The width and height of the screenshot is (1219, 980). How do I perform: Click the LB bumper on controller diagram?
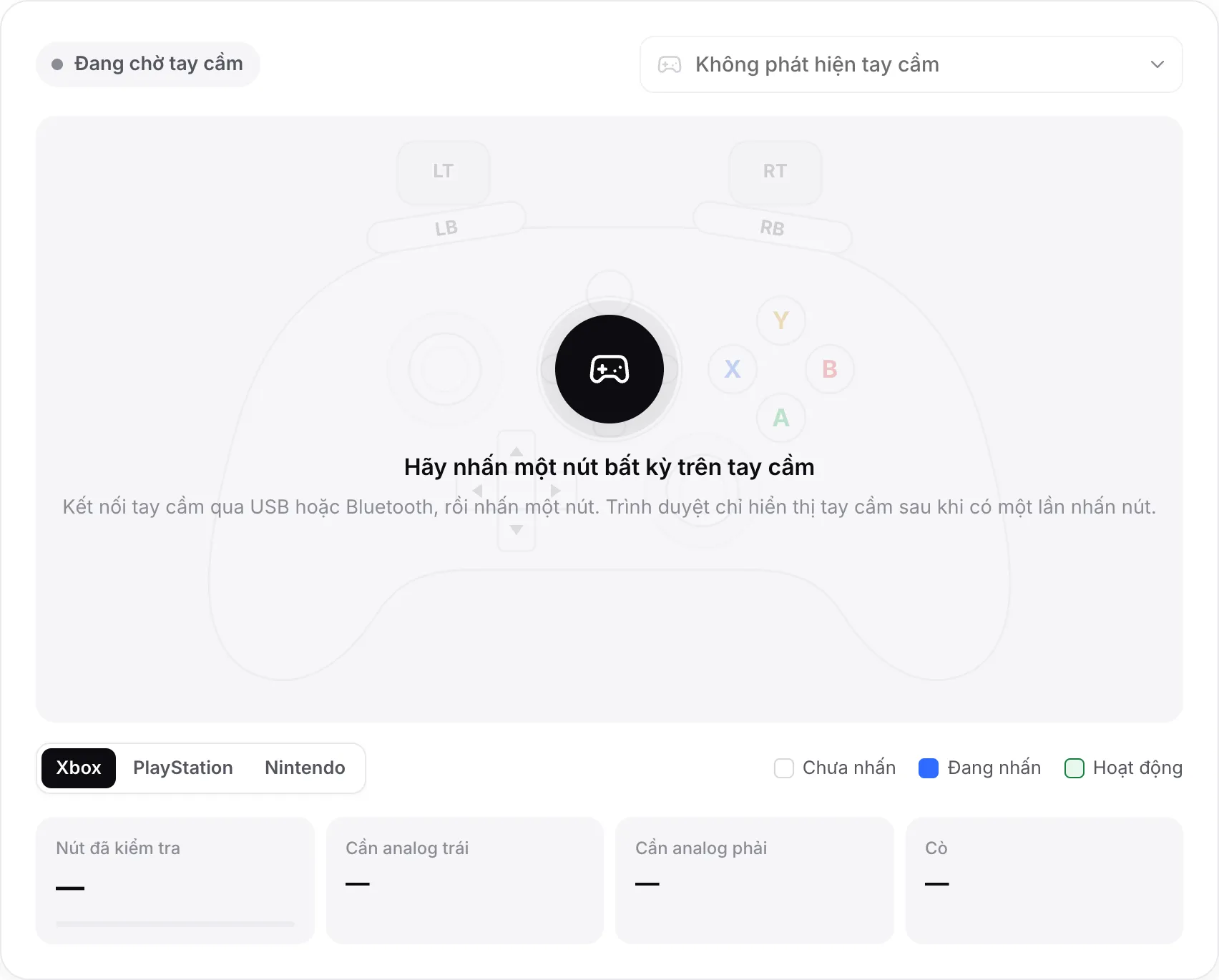point(446,228)
